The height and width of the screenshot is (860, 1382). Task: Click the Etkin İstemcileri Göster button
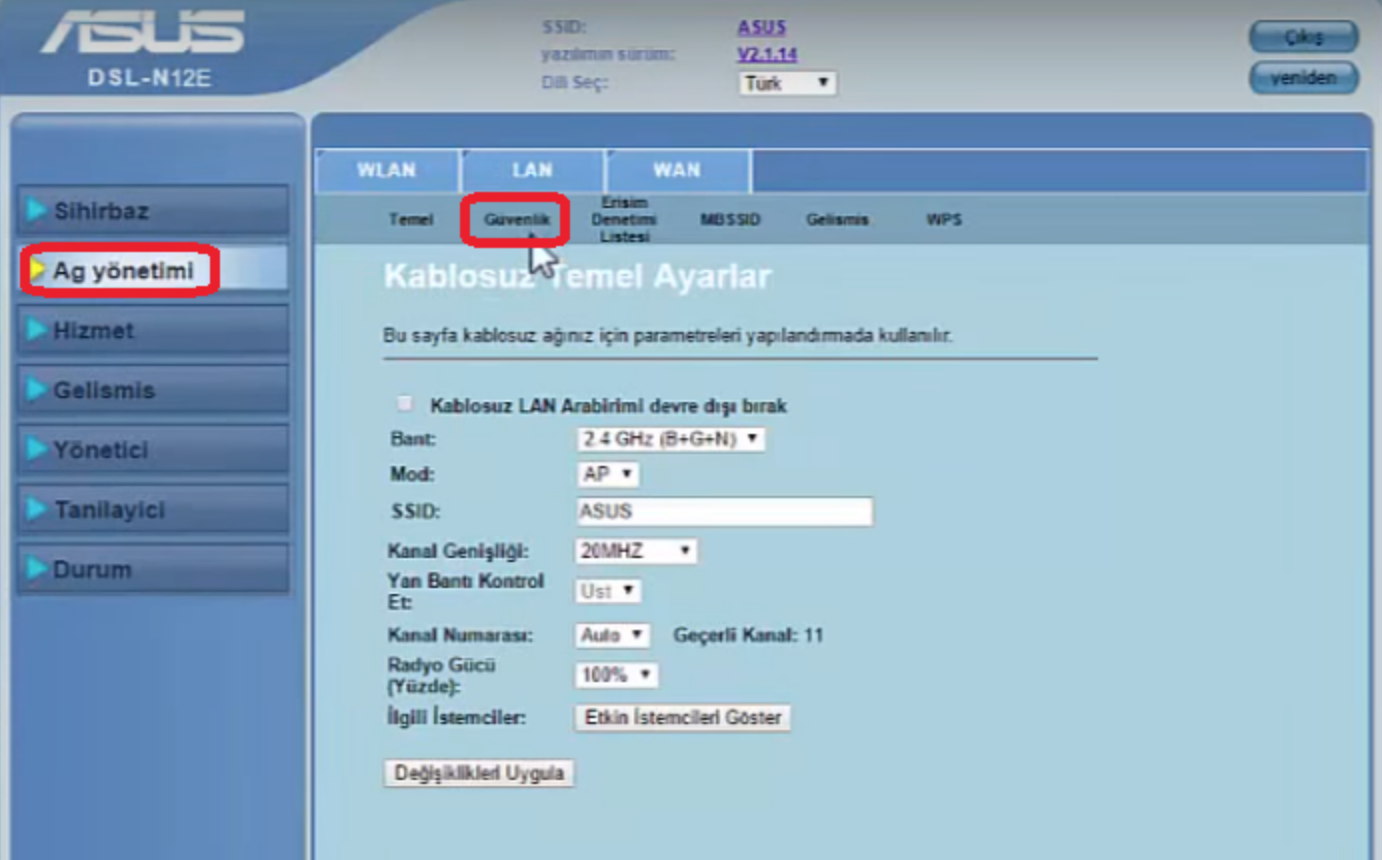683,718
